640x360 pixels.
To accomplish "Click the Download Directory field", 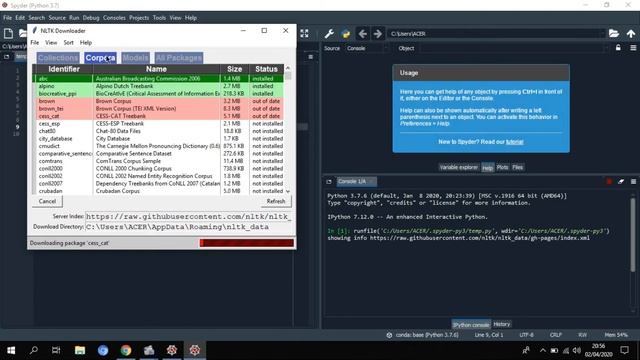I will [188, 227].
